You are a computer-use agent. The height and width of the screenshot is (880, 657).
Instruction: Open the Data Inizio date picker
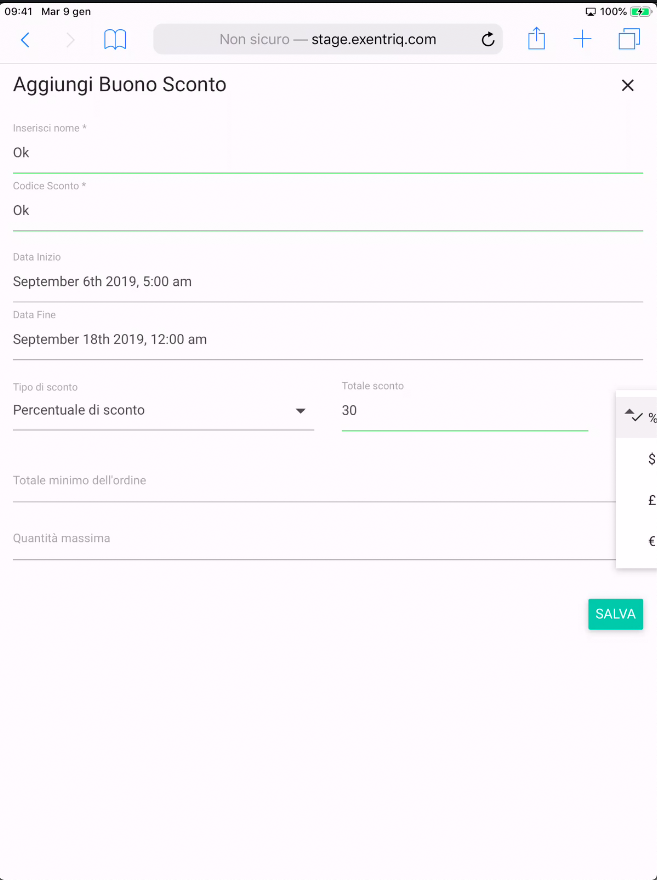(327, 282)
